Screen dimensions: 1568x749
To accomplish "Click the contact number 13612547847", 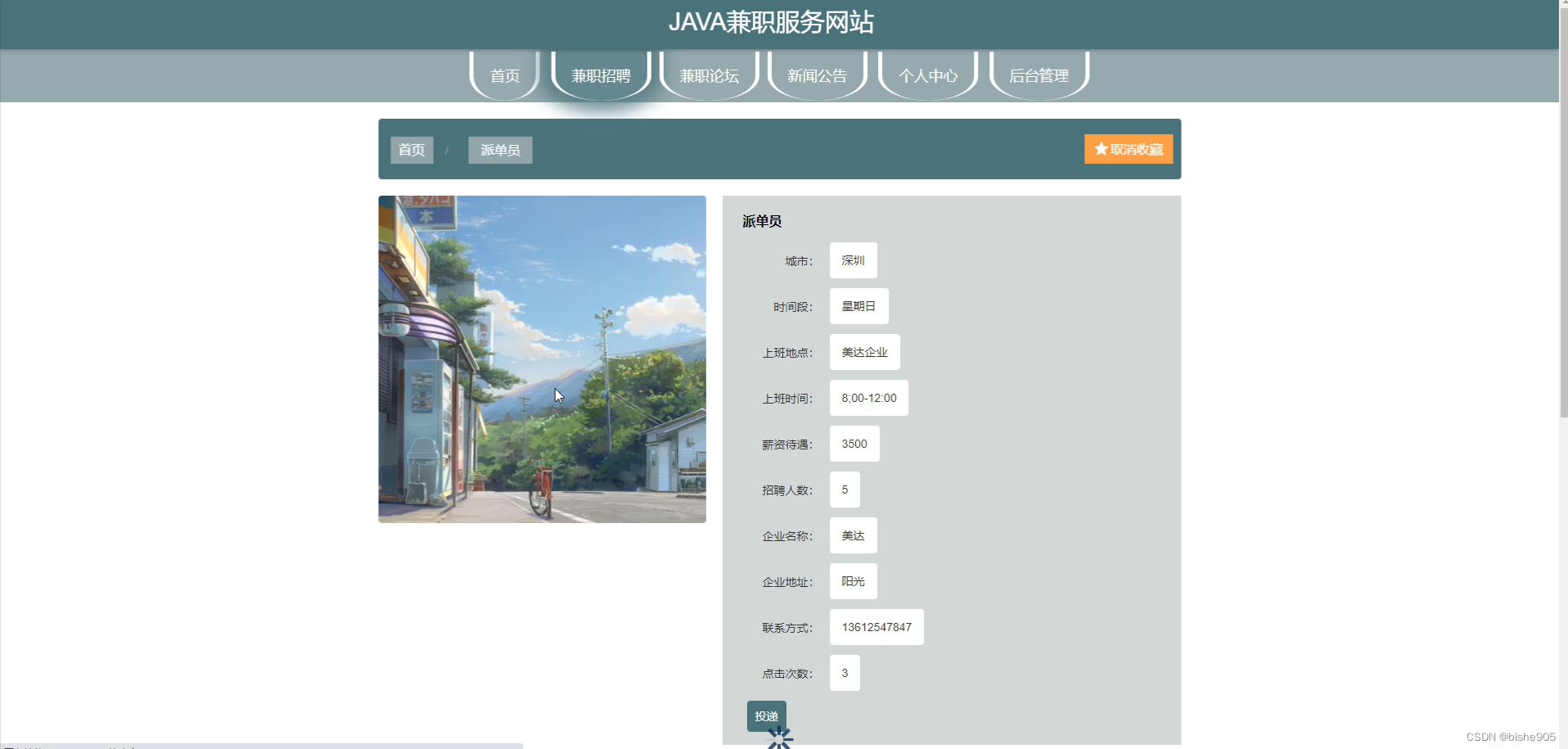I will [876, 626].
